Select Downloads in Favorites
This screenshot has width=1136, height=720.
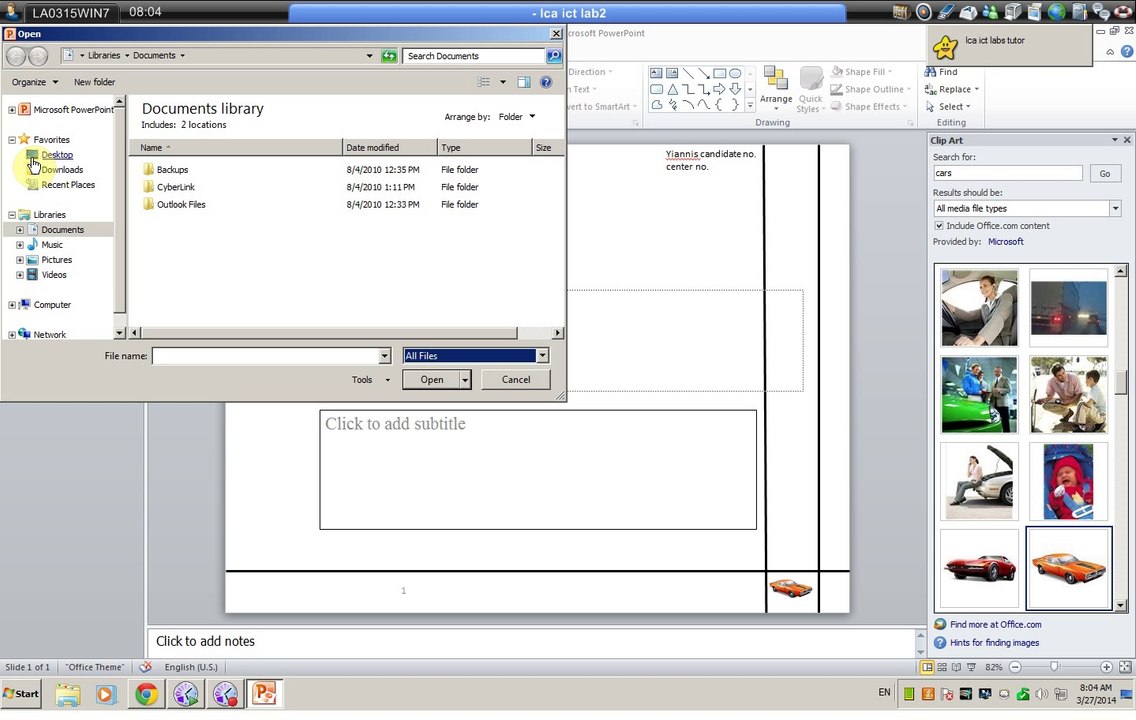tap(62, 169)
